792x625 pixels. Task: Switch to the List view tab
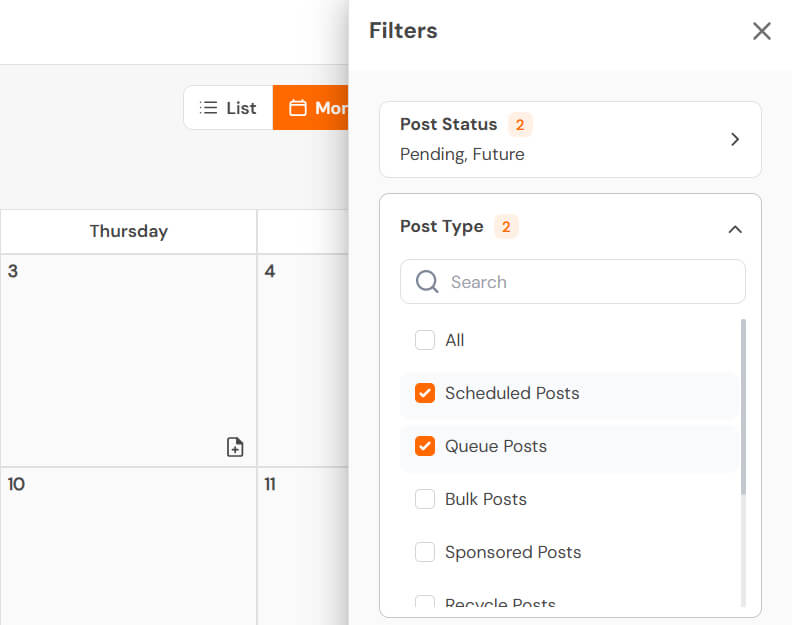[x=228, y=108]
